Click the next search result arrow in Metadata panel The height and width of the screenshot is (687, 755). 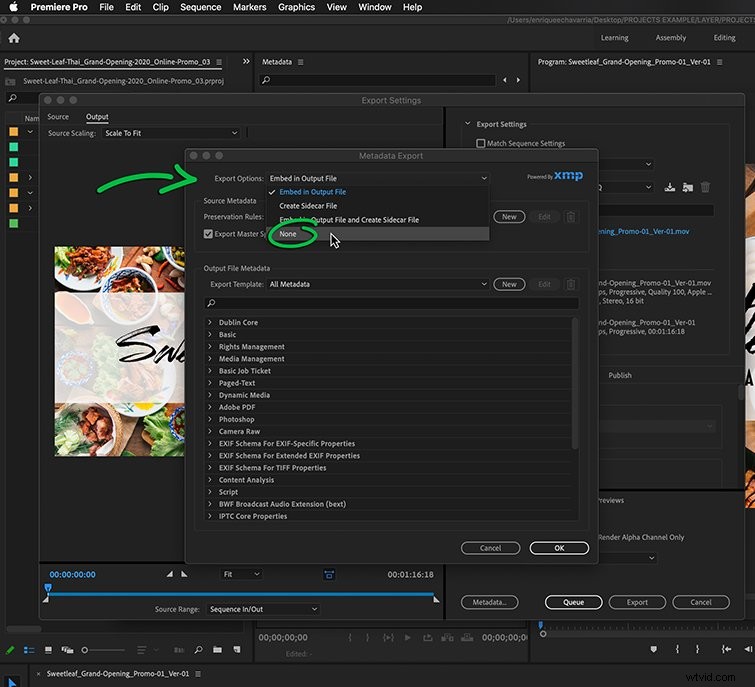(518, 80)
